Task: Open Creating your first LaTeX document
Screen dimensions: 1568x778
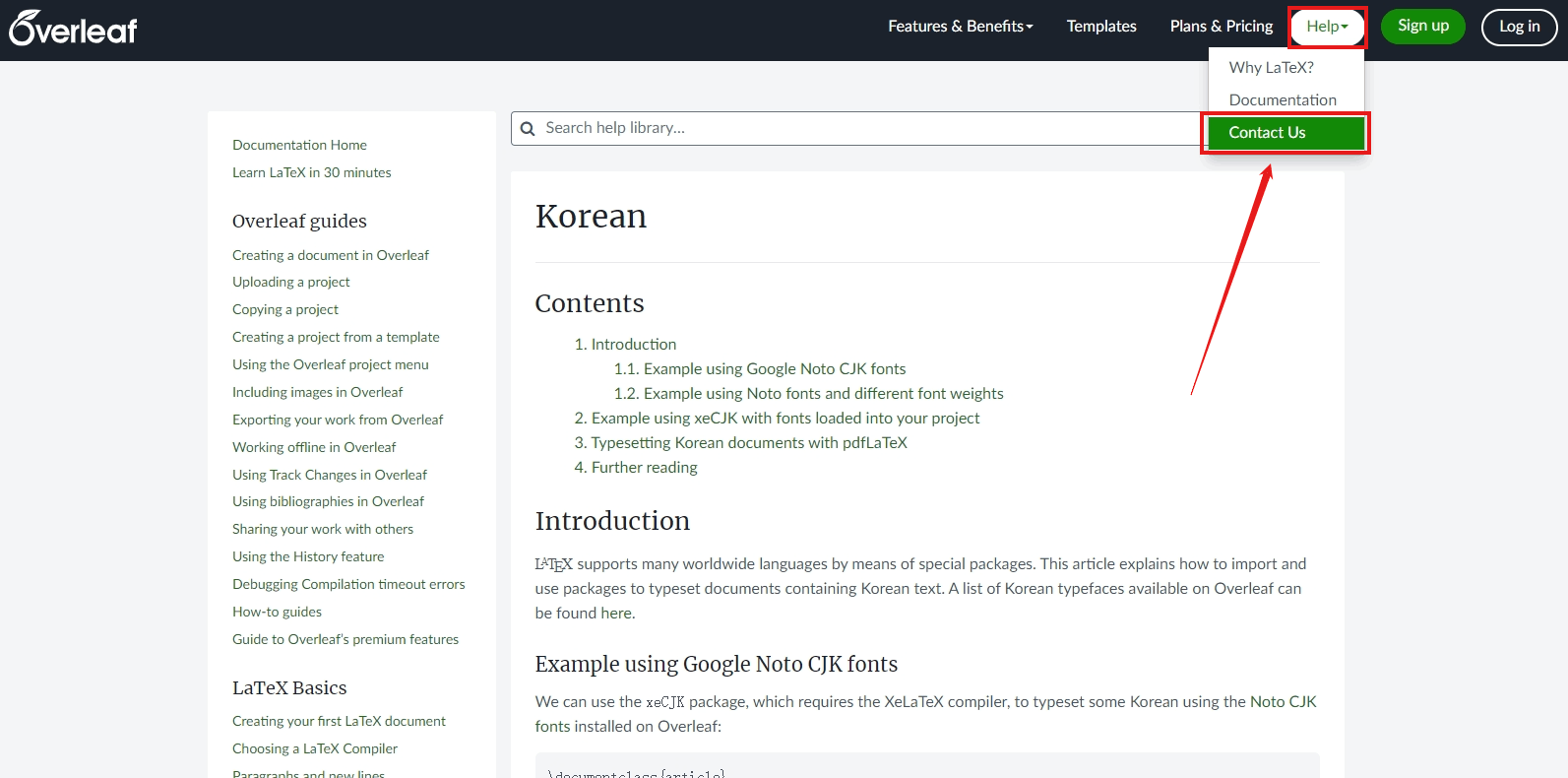Action: point(339,721)
